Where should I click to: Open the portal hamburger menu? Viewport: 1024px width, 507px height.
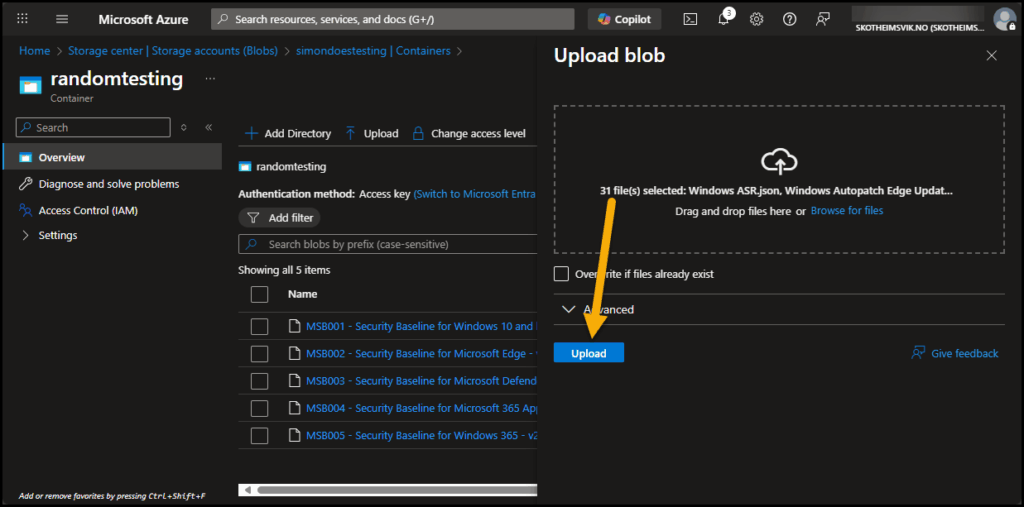coord(62,19)
